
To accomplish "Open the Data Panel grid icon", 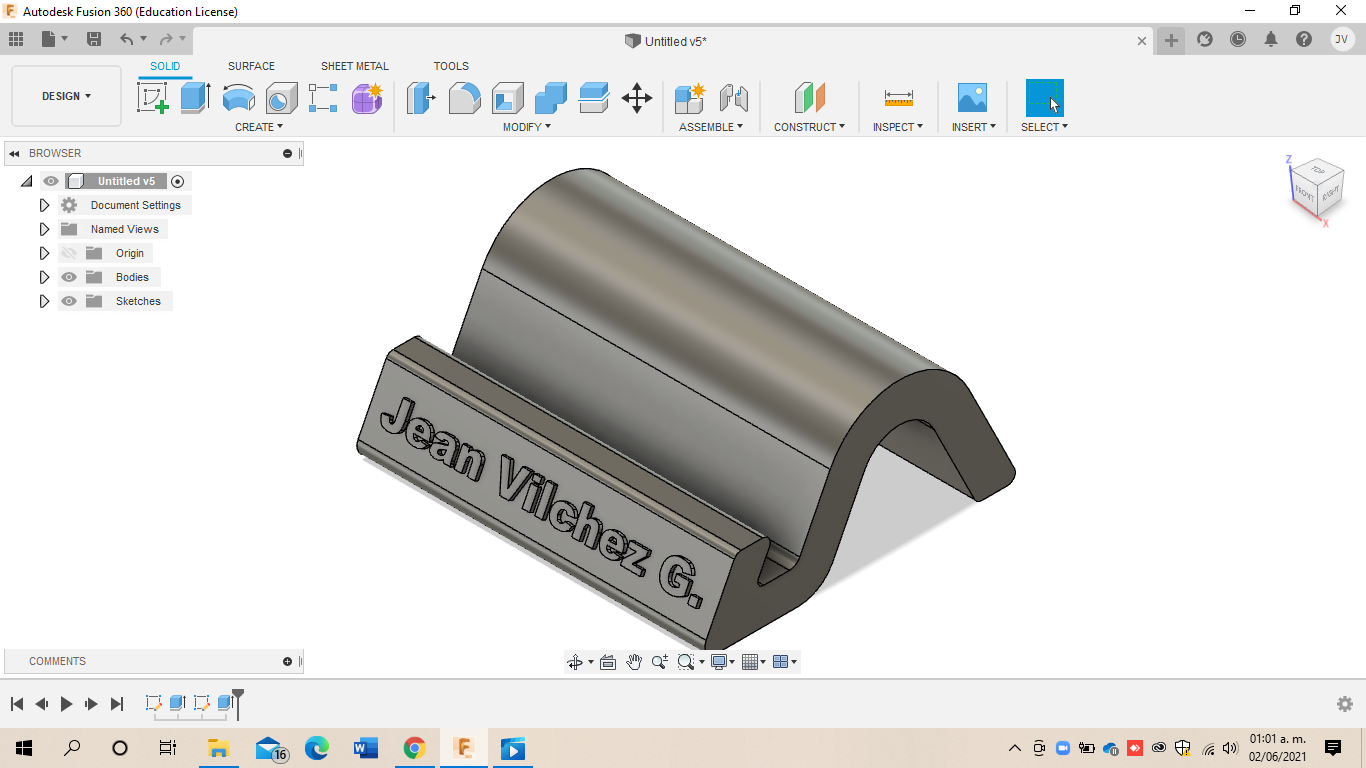I will [16, 39].
